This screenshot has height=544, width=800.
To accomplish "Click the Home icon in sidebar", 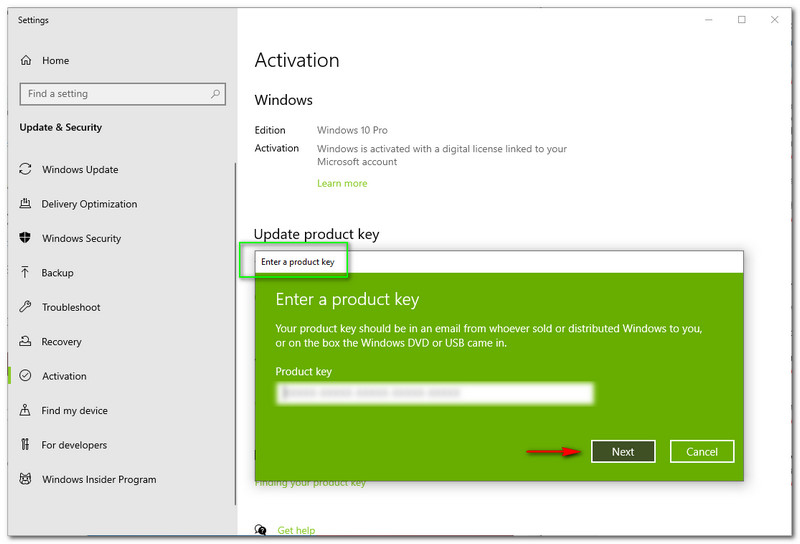I will click(26, 60).
